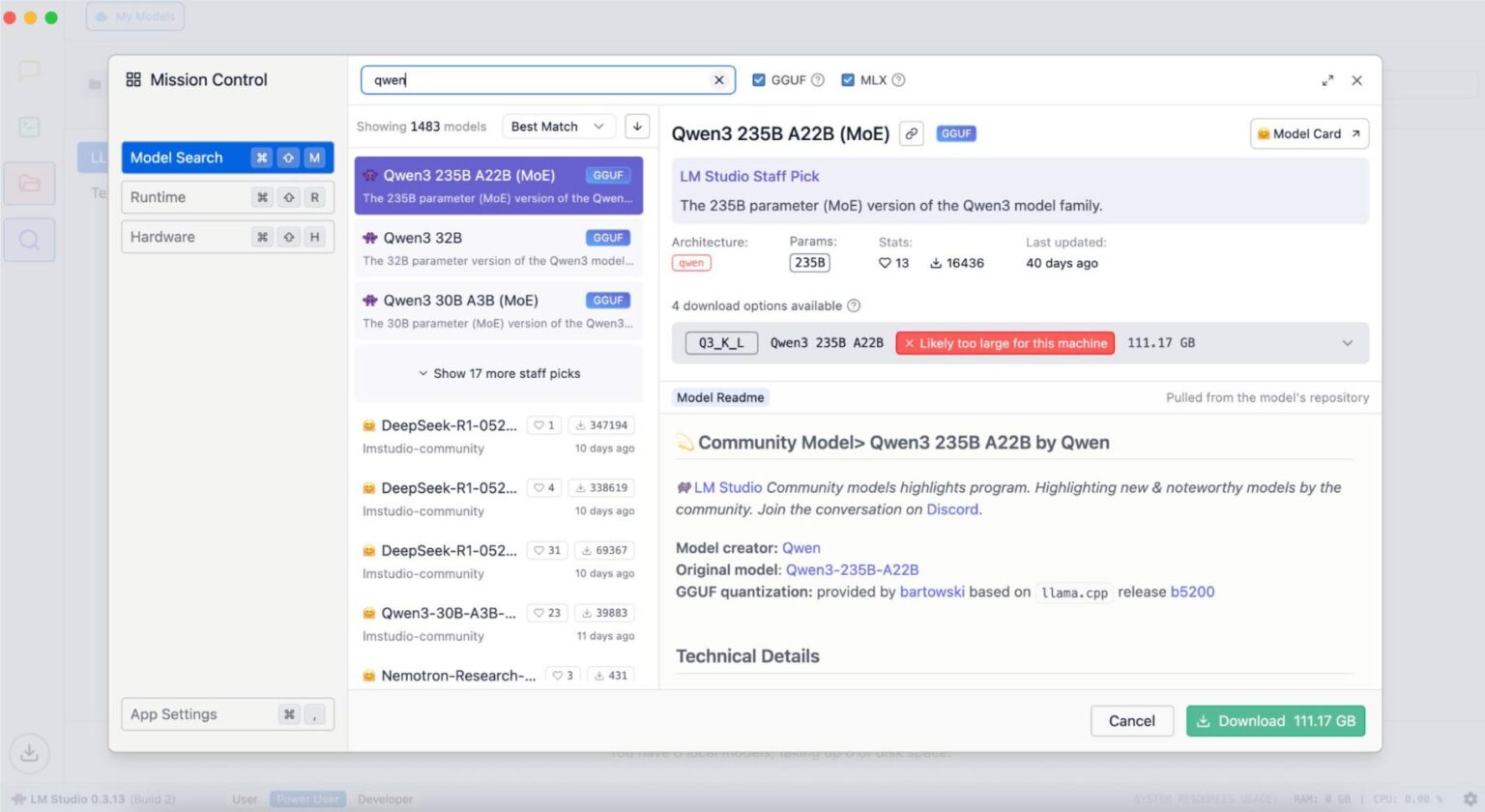The width and height of the screenshot is (1485, 812).
Task: Clear the qwen search text
Action: point(718,80)
